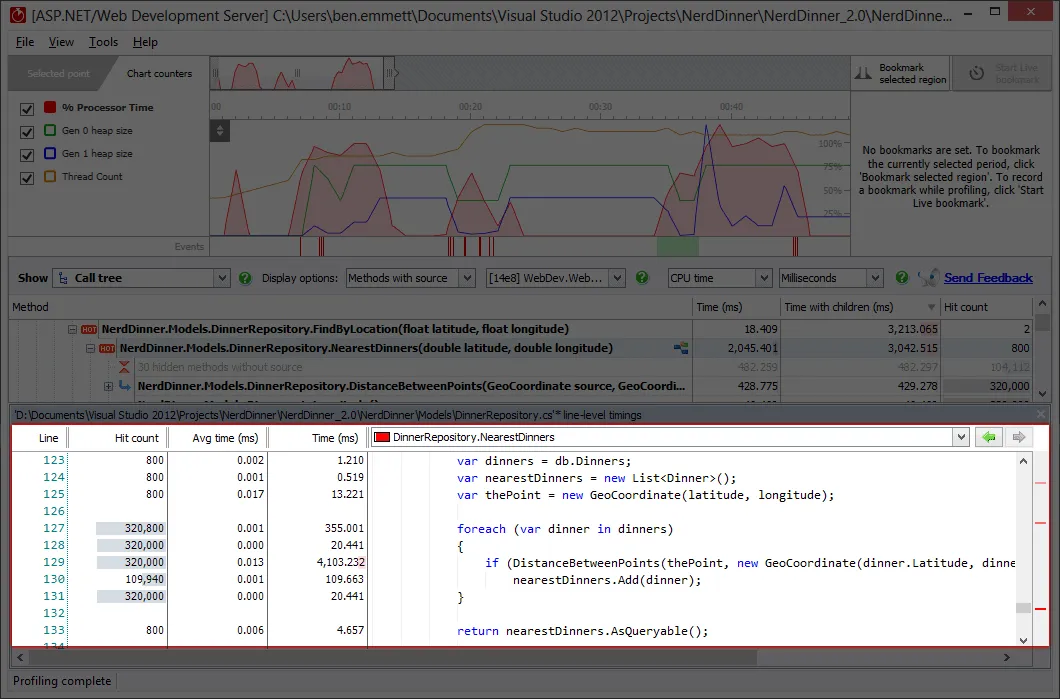Toggle the Gen 0 heap size checkbox
Viewport: 1060px width, 699px height.
pyautogui.click(x=27, y=132)
